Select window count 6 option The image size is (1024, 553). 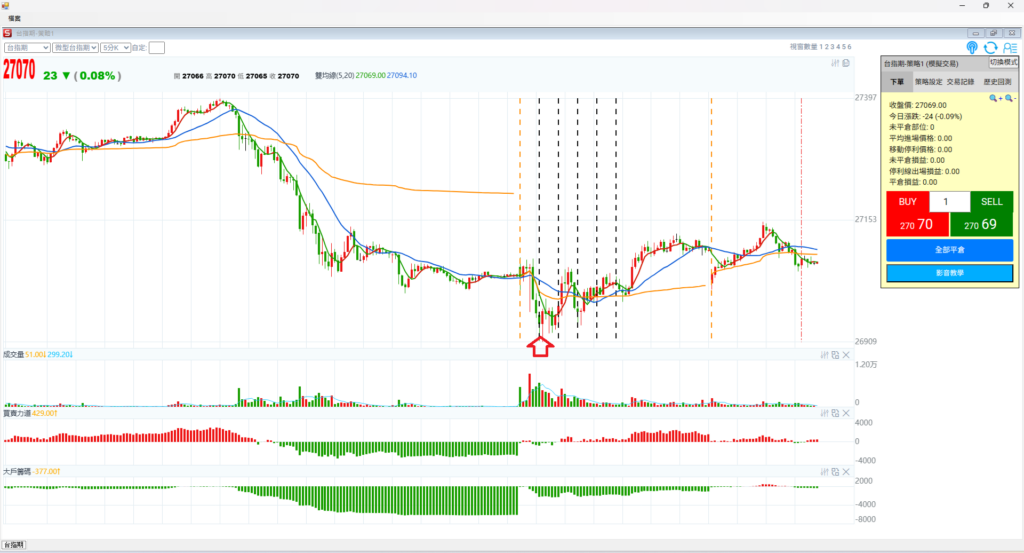pos(849,47)
